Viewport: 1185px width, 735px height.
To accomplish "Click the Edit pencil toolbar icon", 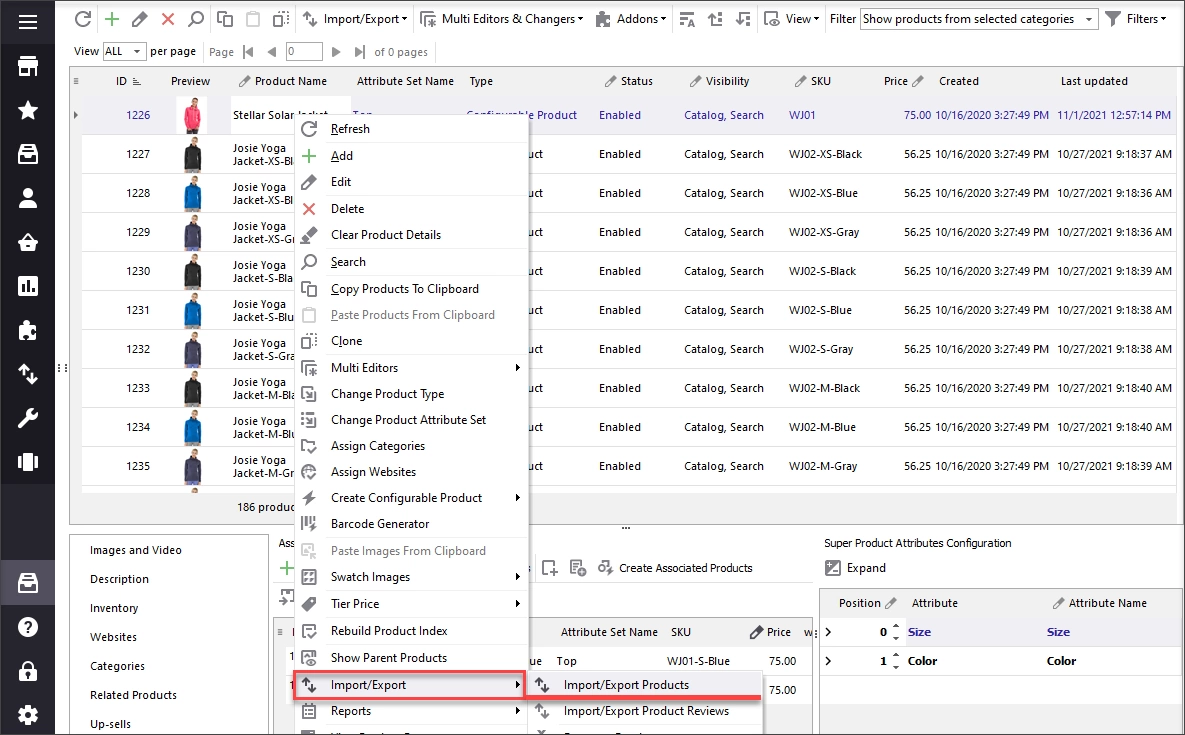I will pos(140,19).
